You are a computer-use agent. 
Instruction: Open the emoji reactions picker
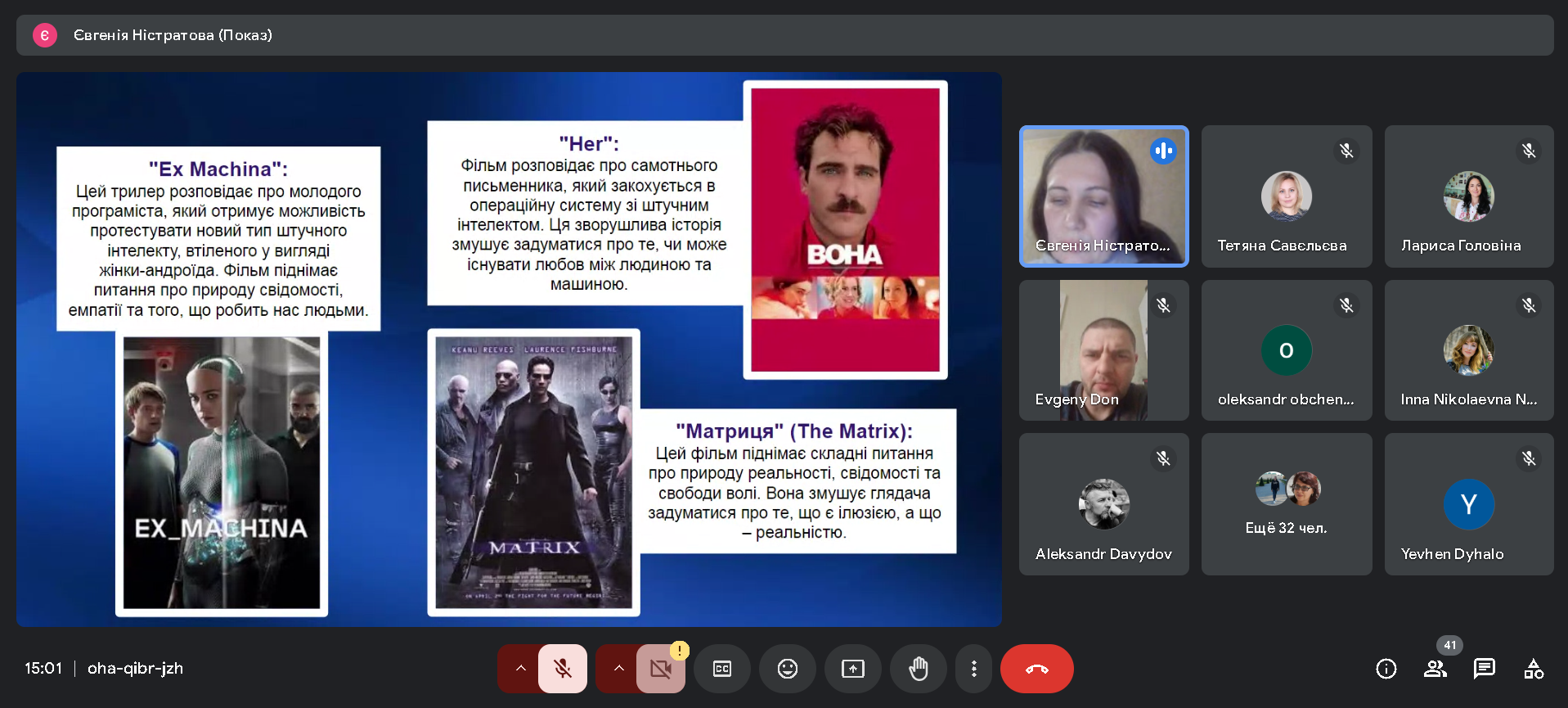pyautogui.click(x=788, y=669)
